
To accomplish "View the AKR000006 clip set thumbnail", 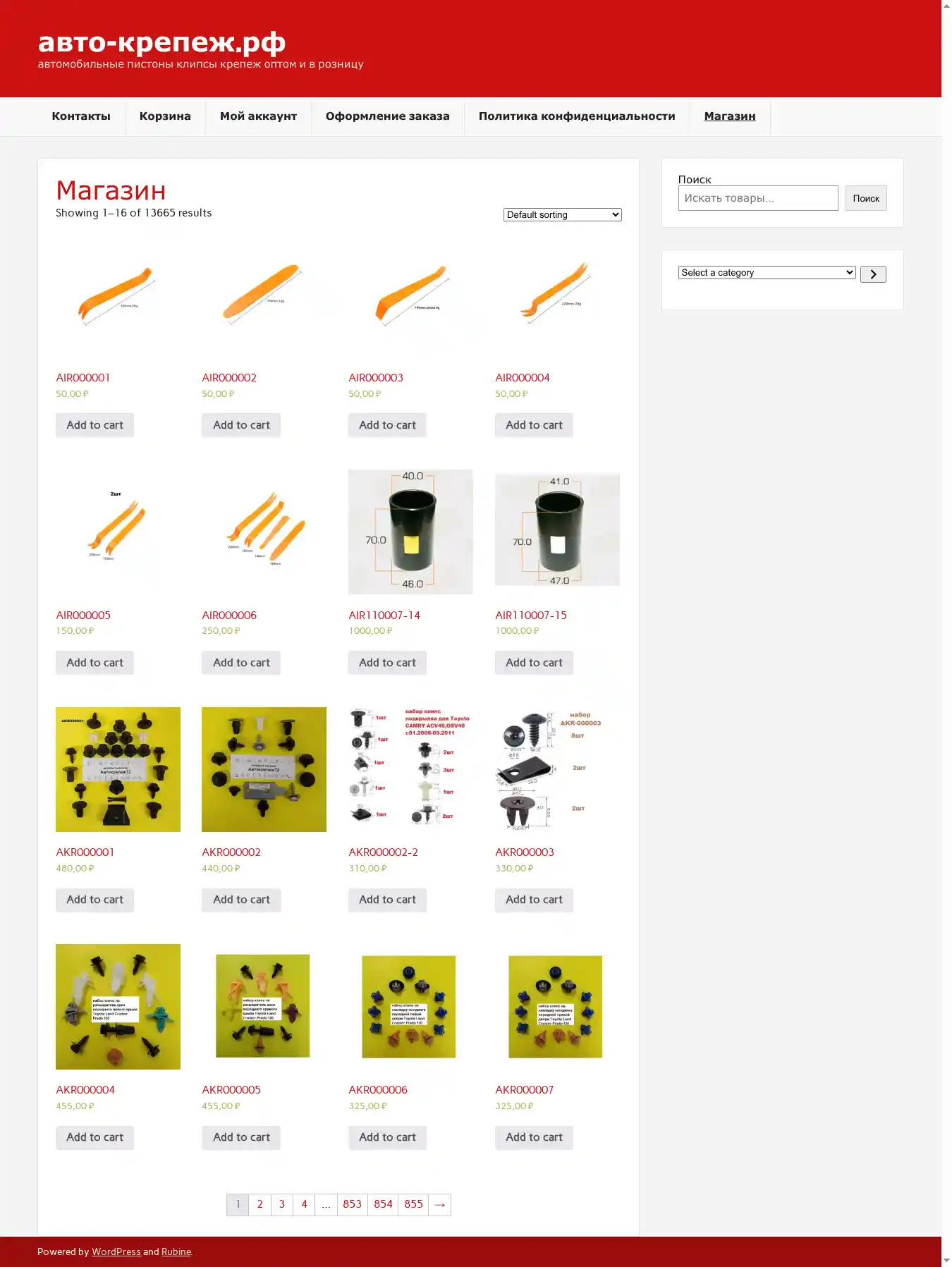I will (x=410, y=1007).
